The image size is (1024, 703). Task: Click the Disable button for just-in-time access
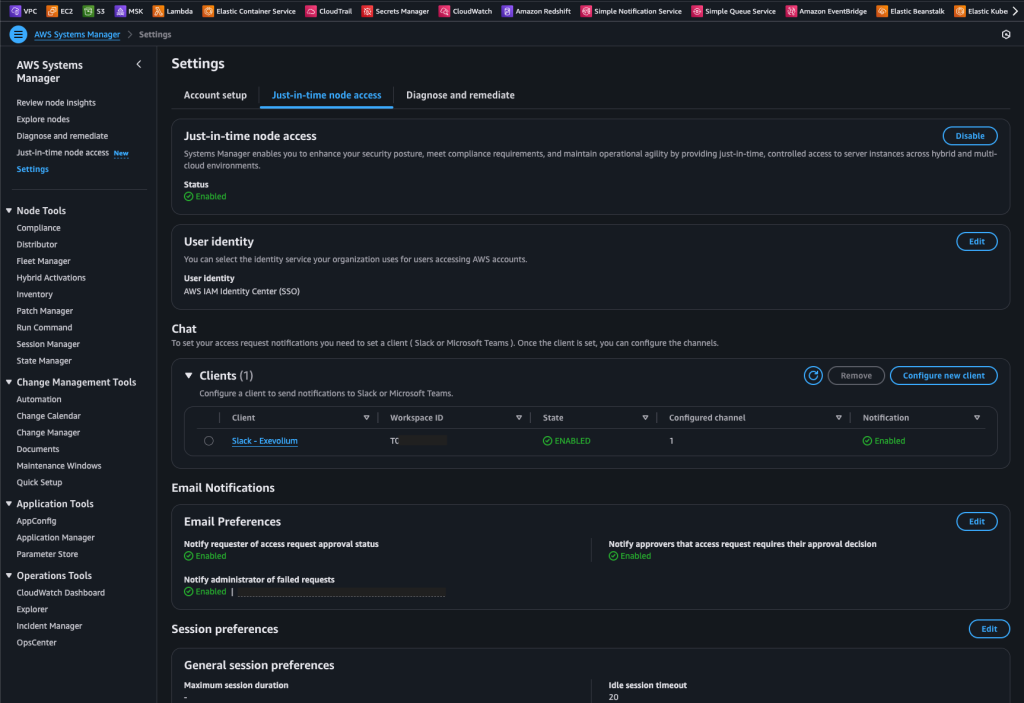coord(969,136)
